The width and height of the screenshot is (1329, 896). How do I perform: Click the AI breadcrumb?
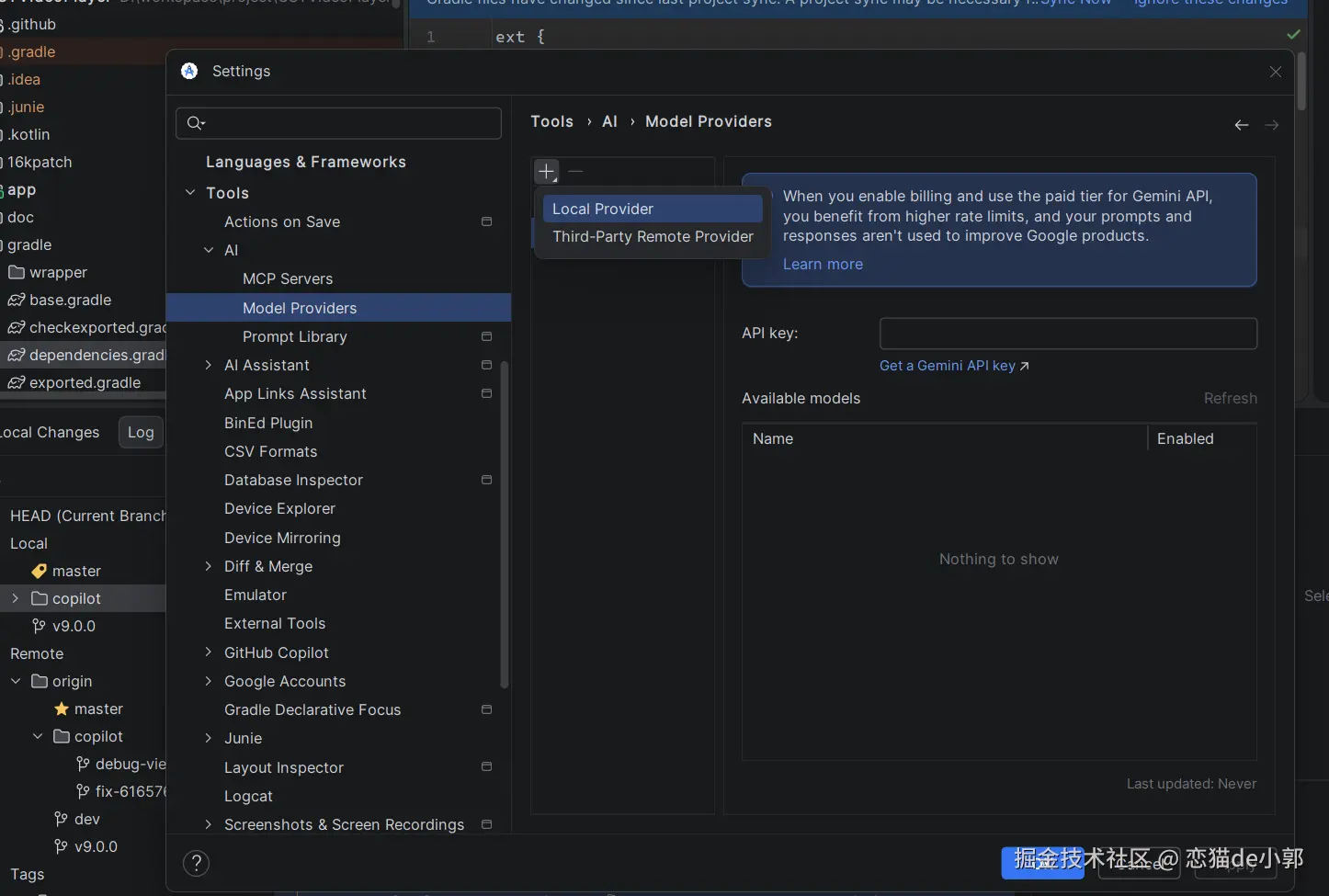pyautogui.click(x=609, y=121)
